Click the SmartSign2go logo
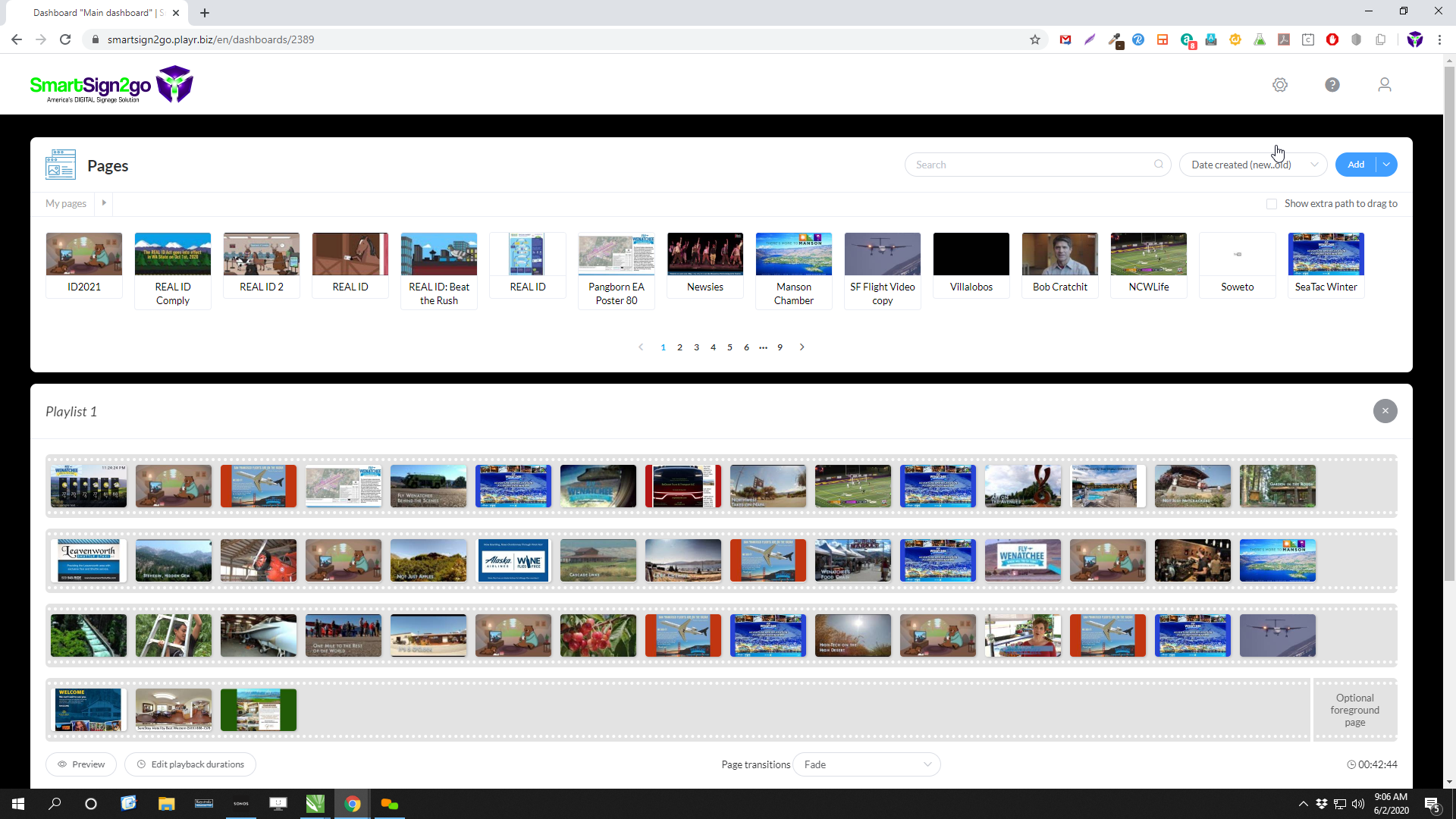The image size is (1456, 819). pos(111,85)
